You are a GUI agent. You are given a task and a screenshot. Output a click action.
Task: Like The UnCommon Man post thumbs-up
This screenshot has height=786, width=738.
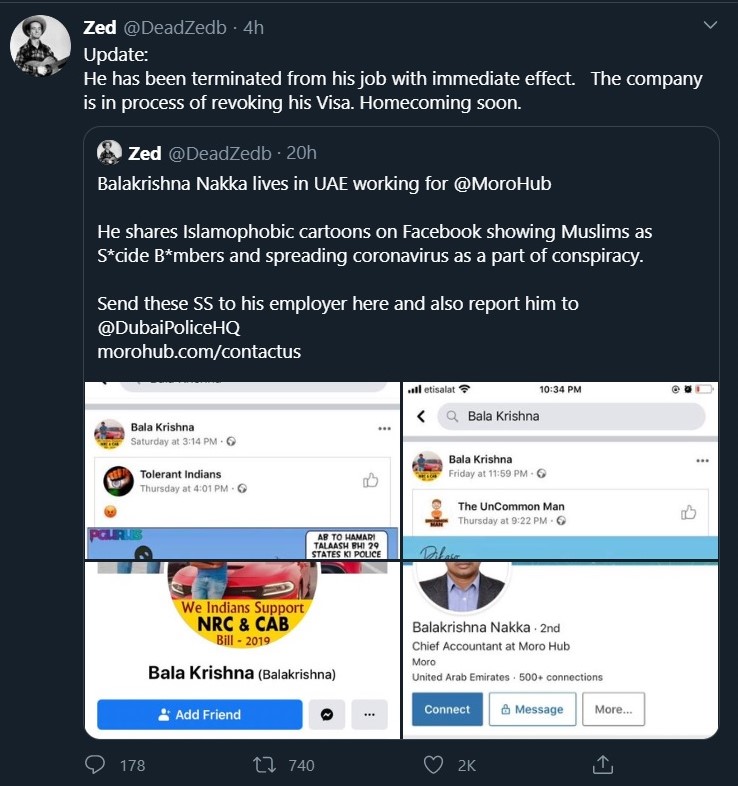[688, 512]
